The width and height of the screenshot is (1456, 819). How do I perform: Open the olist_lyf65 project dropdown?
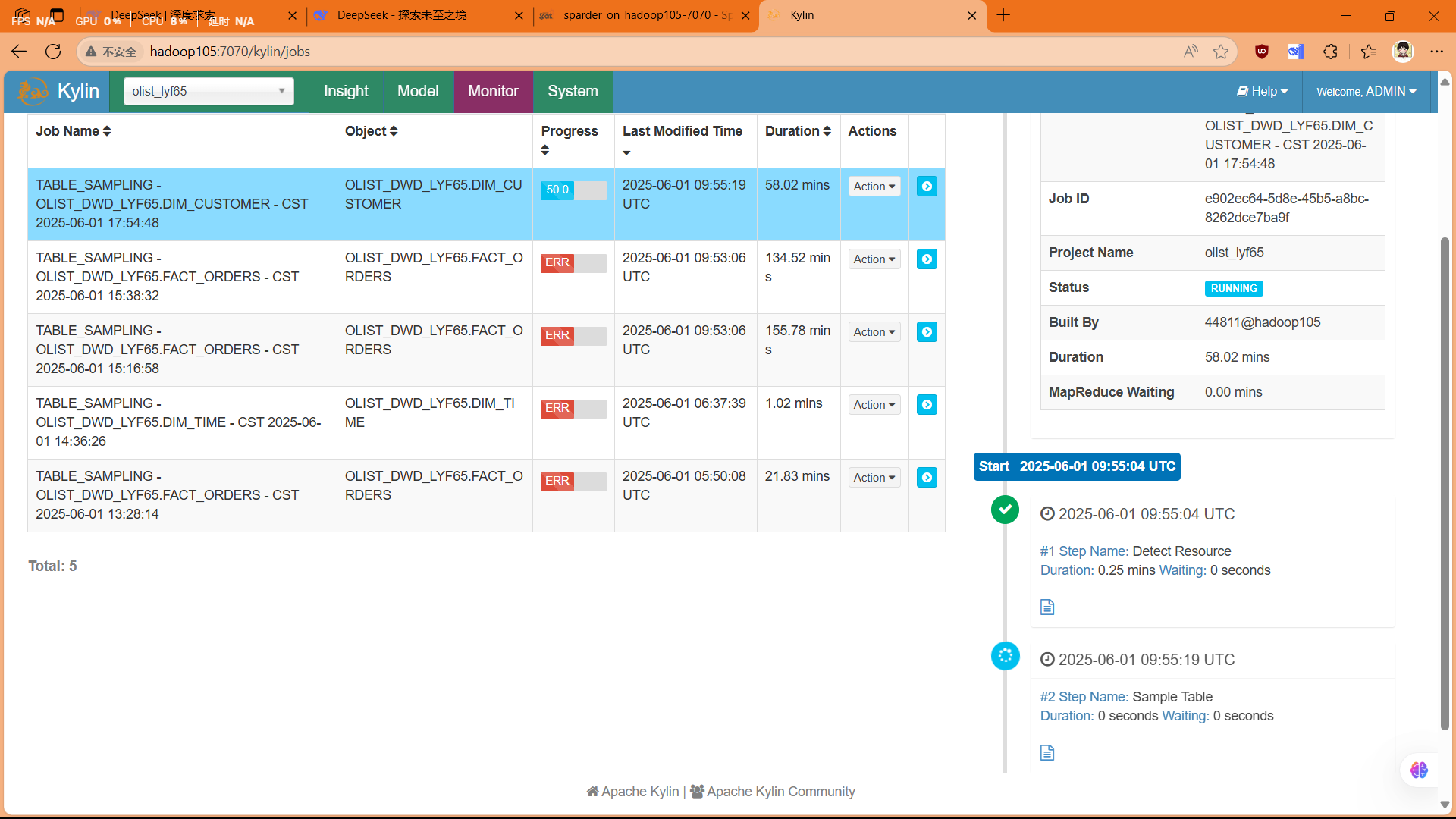pyautogui.click(x=209, y=92)
